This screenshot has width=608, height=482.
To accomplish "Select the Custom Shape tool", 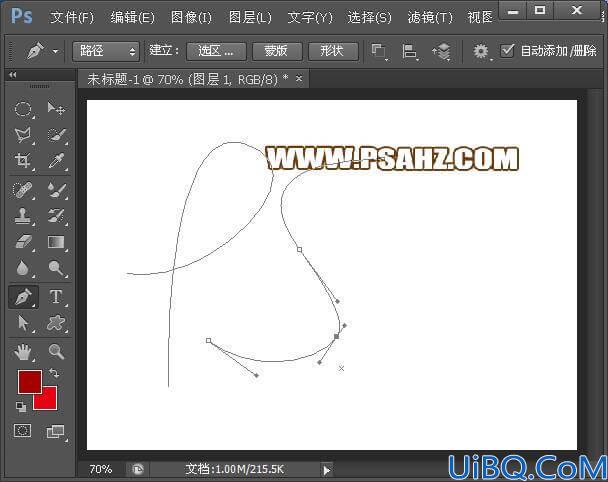I will 56,323.
